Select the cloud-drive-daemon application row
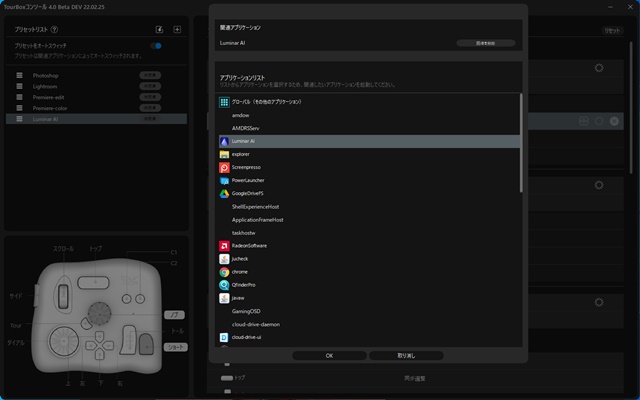 pyautogui.click(x=369, y=324)
